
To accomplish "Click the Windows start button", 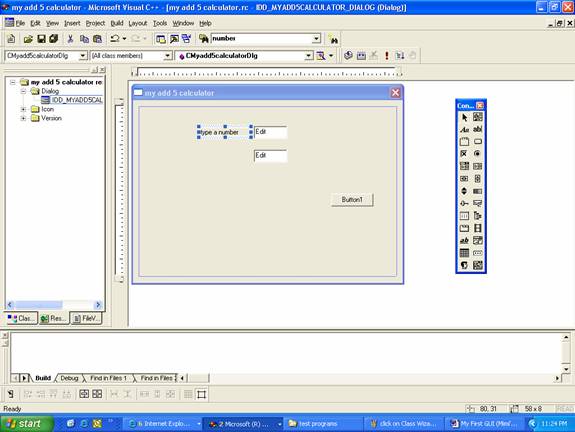I will tap(26, 424).
